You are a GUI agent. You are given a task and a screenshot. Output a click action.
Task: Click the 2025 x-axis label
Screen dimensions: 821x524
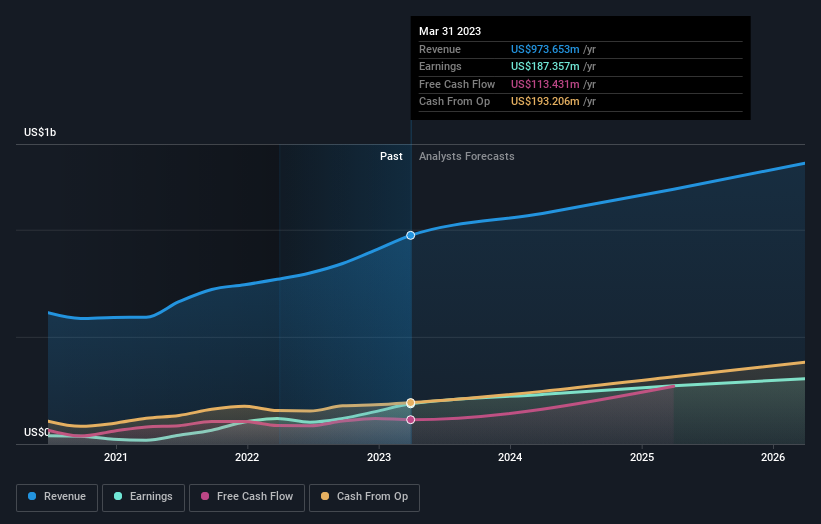(642, 457)
